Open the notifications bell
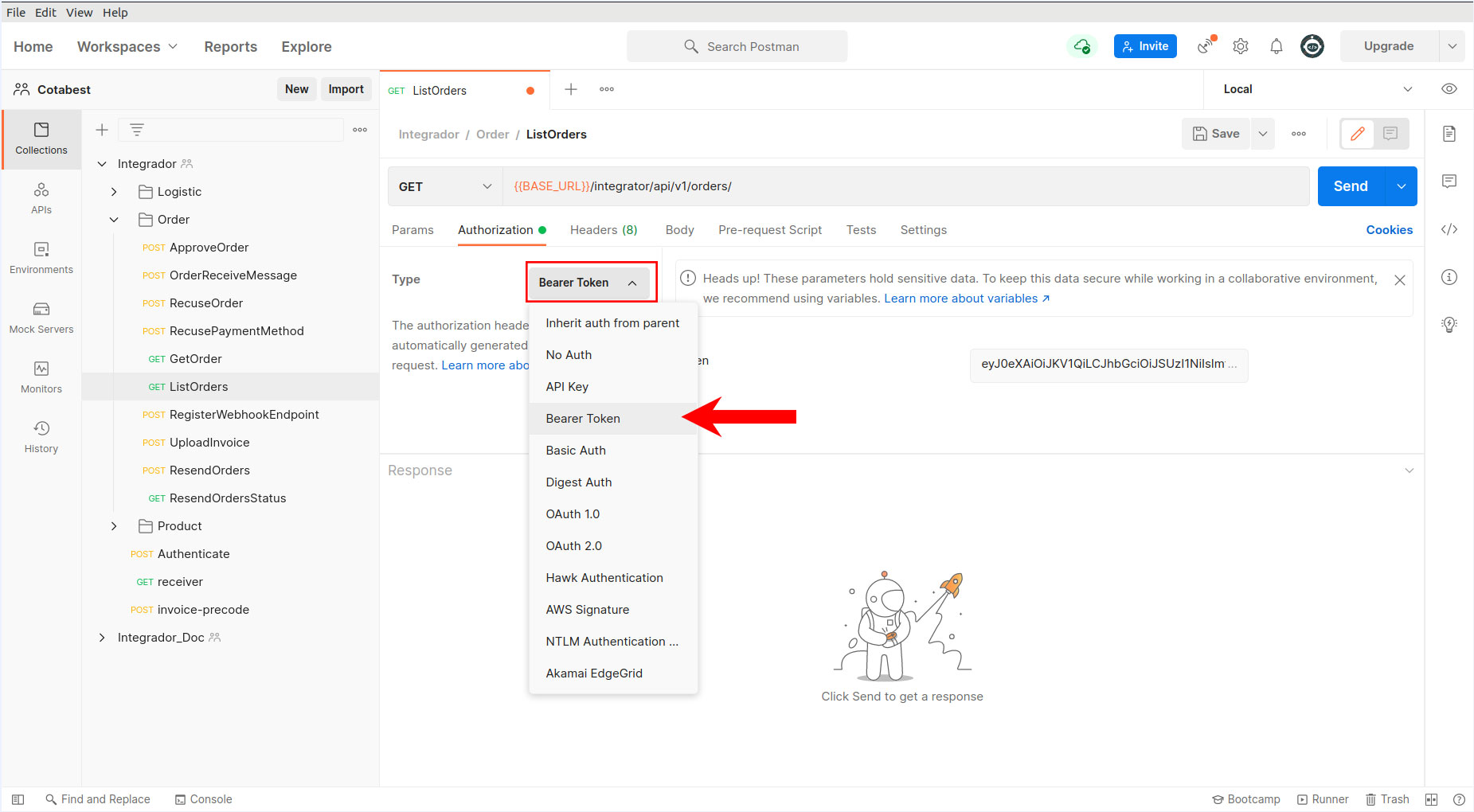The height and width of the screenshot is (812, 1474). tap(1277, 46)
